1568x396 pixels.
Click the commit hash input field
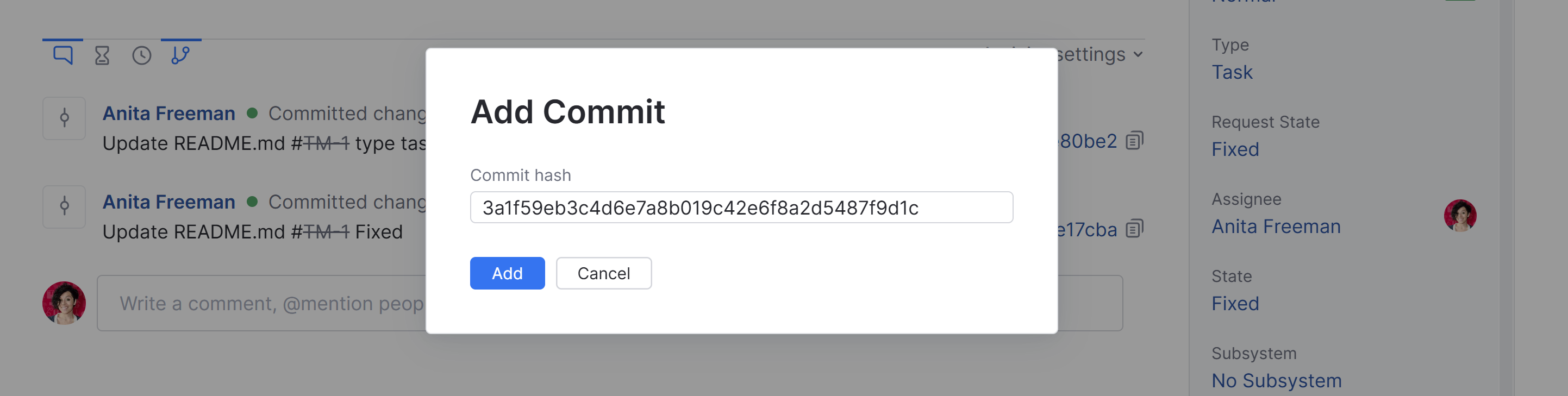click(x=741, y=207)
